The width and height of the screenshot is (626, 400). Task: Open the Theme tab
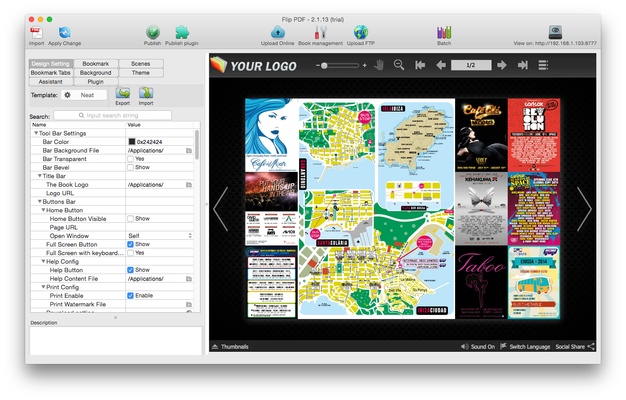pos(141,73)
